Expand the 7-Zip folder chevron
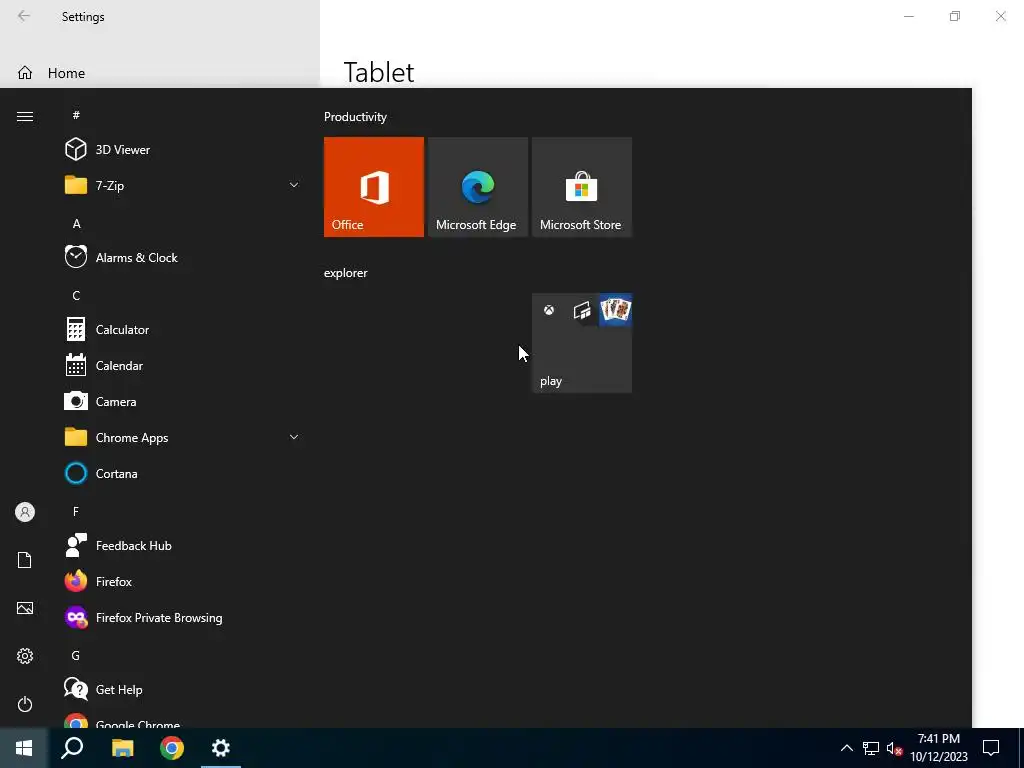 click(x=294, y=185)
